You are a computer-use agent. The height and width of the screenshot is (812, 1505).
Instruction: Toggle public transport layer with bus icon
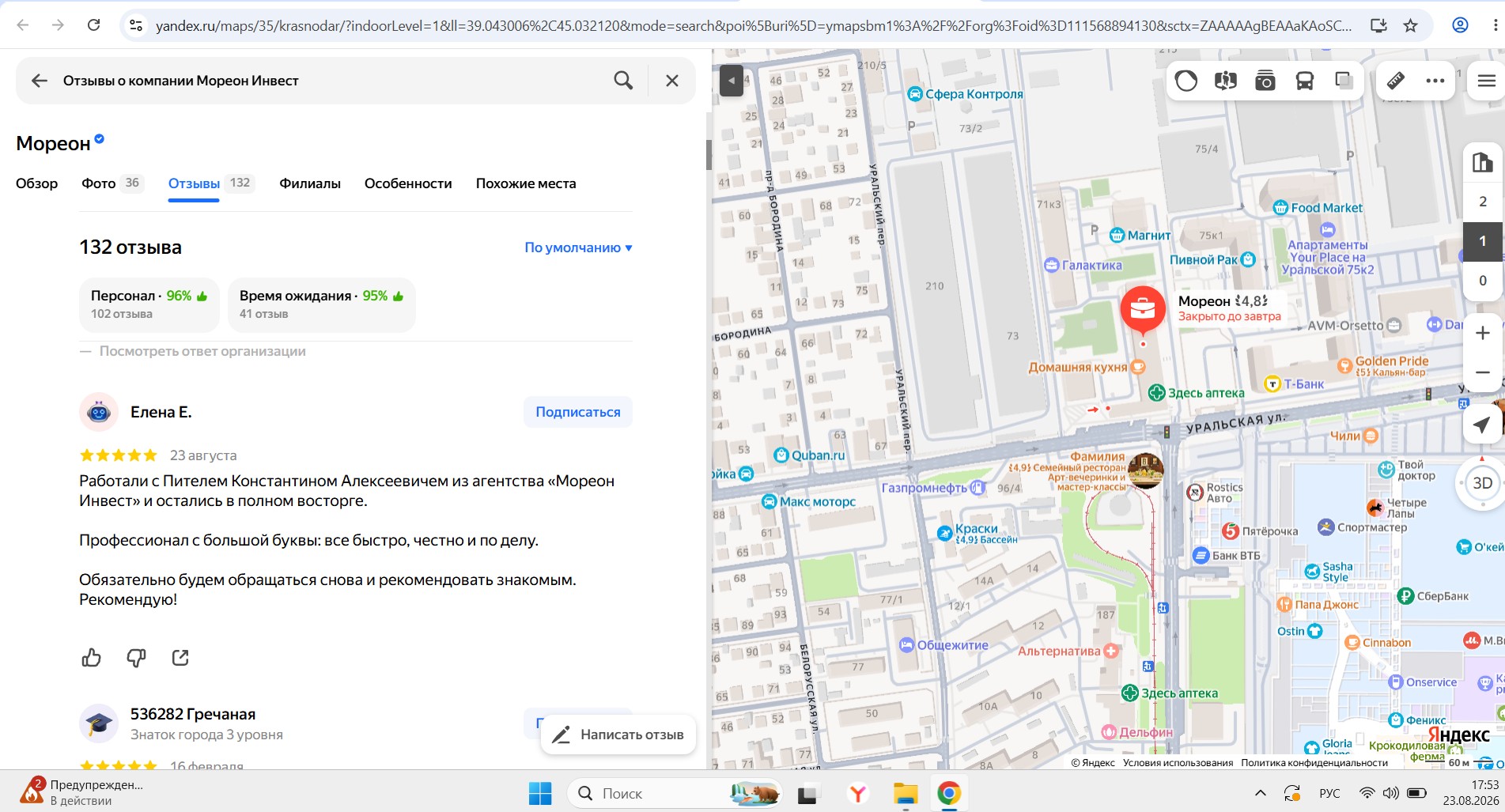pyautogui.click(x=1305, y=81)
